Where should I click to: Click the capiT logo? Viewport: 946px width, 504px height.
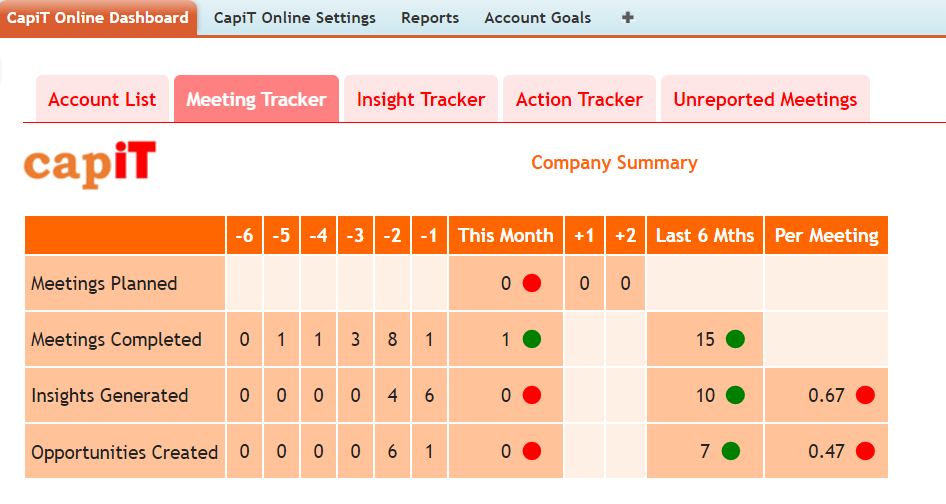pyautogui.click(x=90, y=164)
